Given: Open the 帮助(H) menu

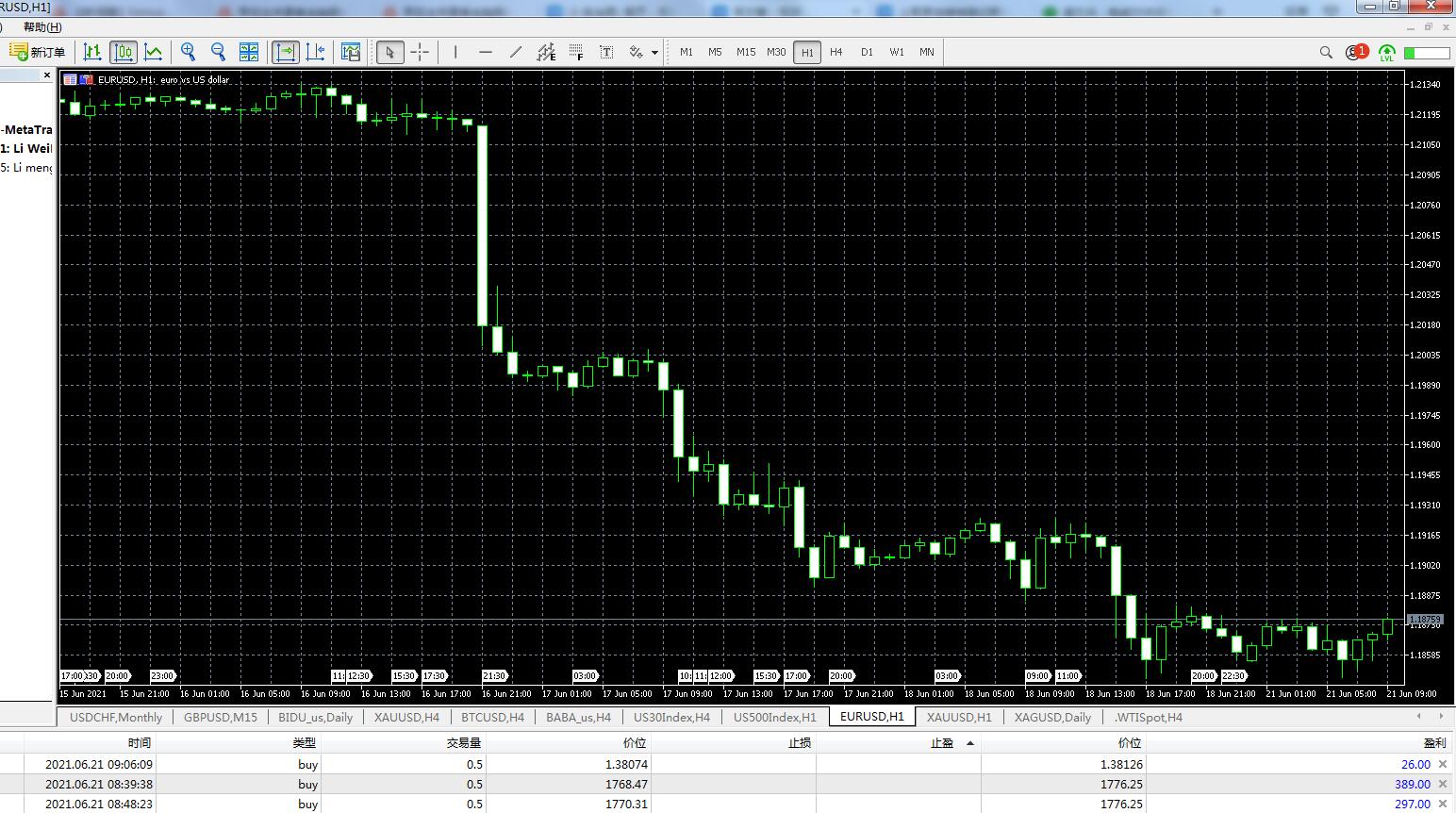Looking at the screenshot, I should coord(42,27).
